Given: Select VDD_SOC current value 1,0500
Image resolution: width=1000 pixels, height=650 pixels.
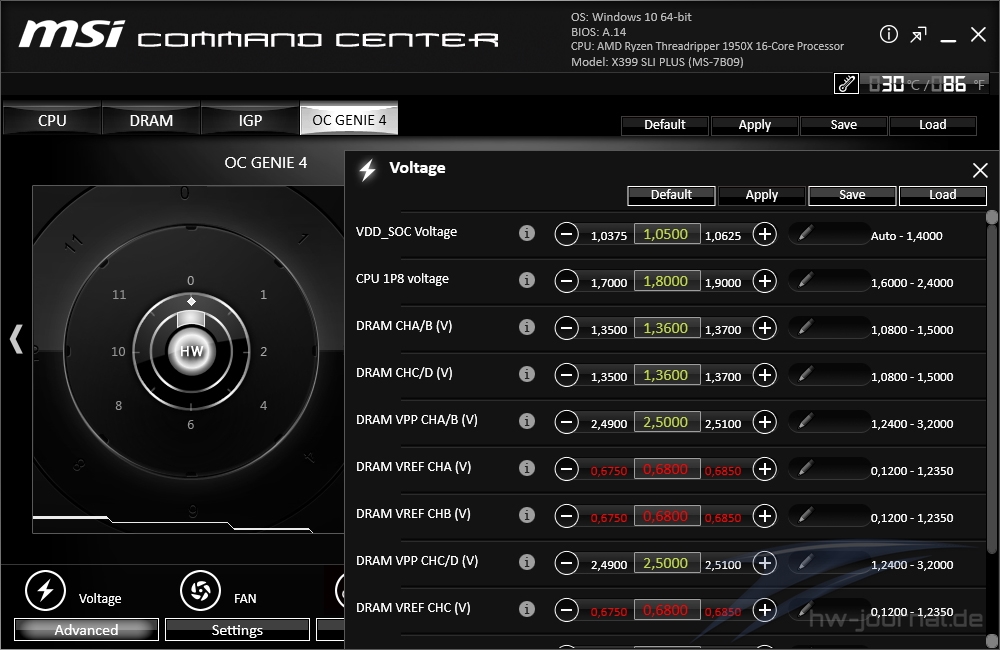Looking at the screenshot, I should click(667, 234).
